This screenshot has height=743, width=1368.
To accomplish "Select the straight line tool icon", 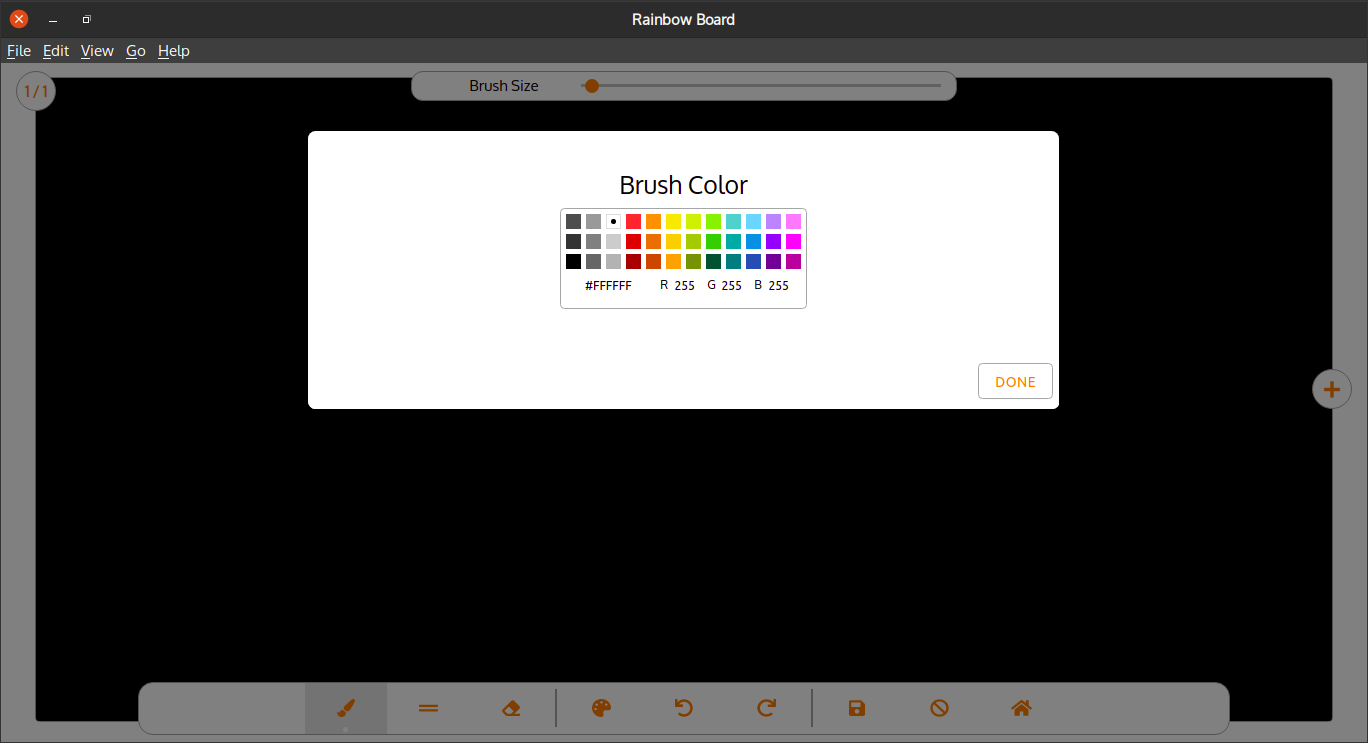I will coord(428,708).
